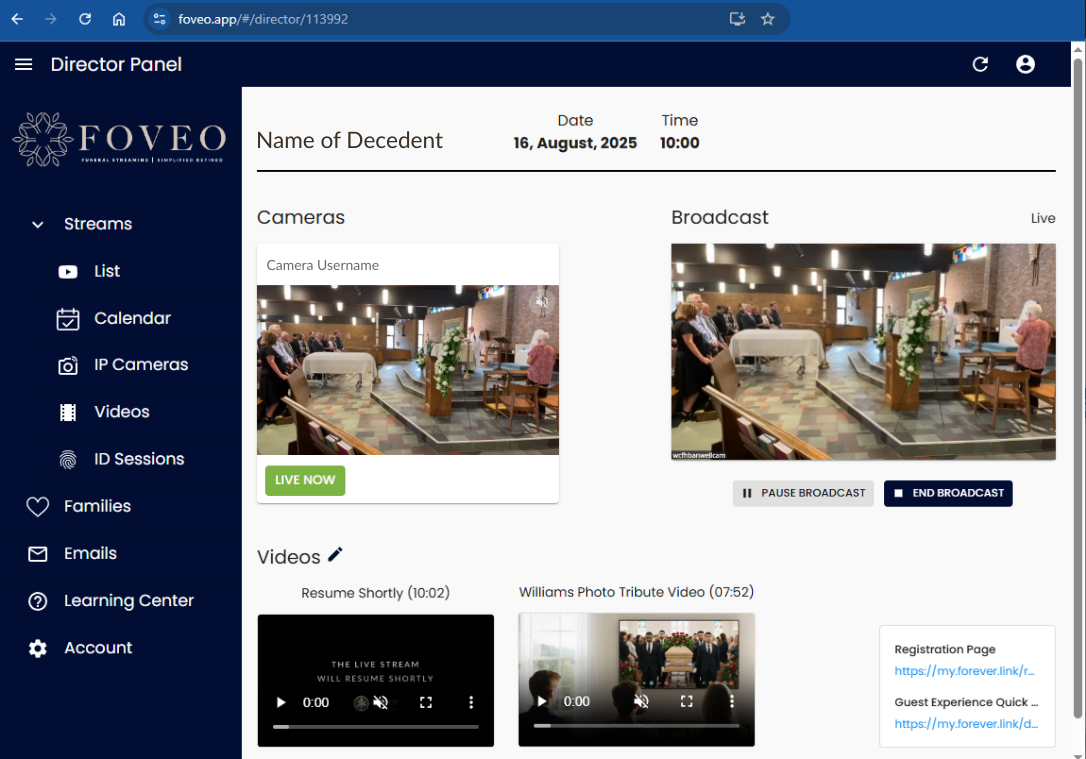Edit the Videos section with the pencil icon
Image resolution: width=1086 pixels, height=759 pixels.
point(335,555)
